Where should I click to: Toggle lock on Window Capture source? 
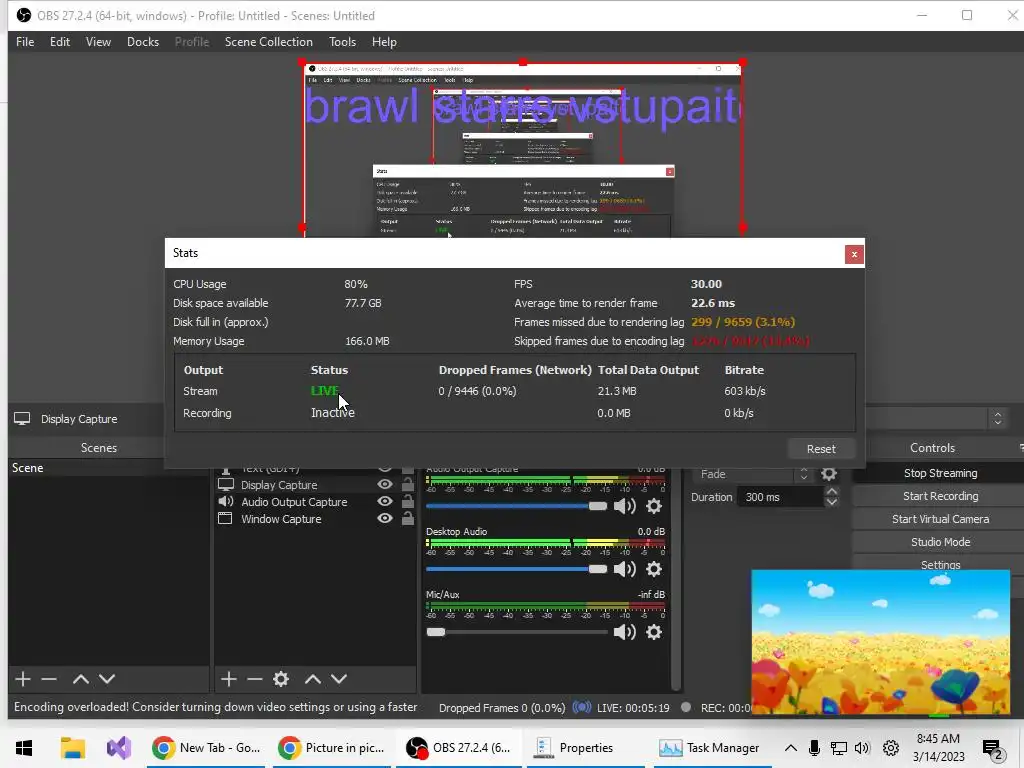(408, 519)
